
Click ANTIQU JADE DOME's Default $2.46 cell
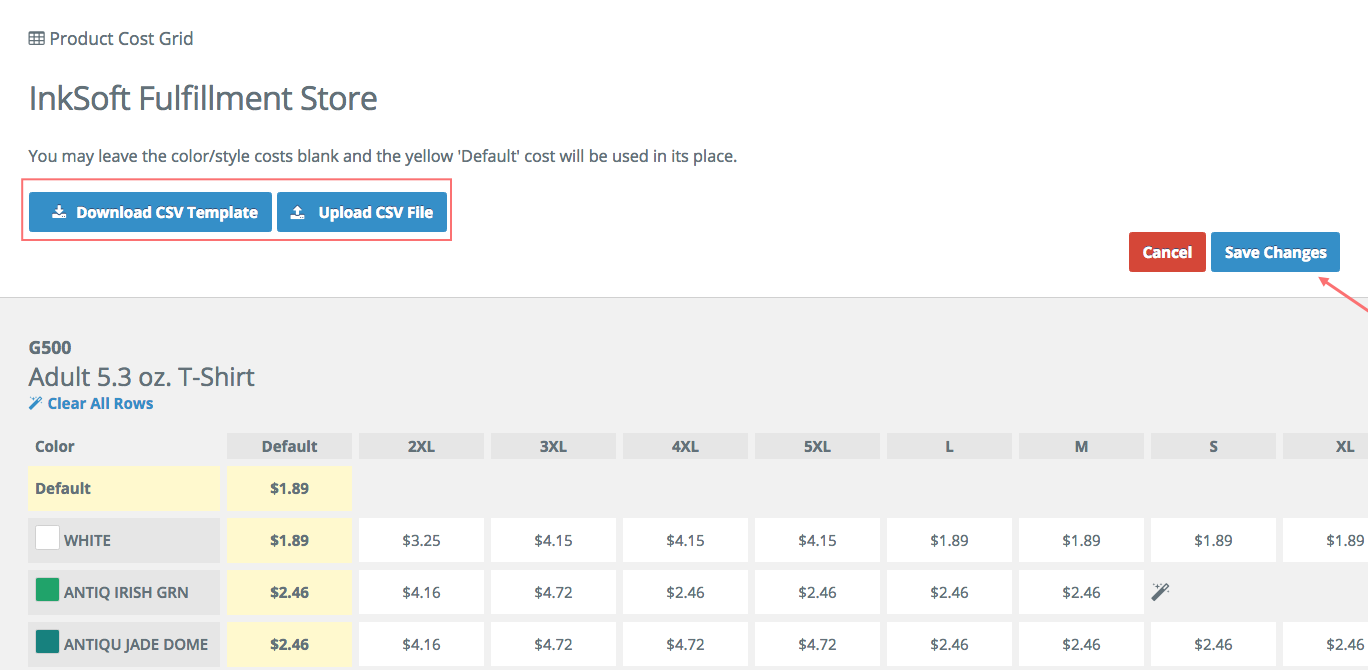(289, 644)
